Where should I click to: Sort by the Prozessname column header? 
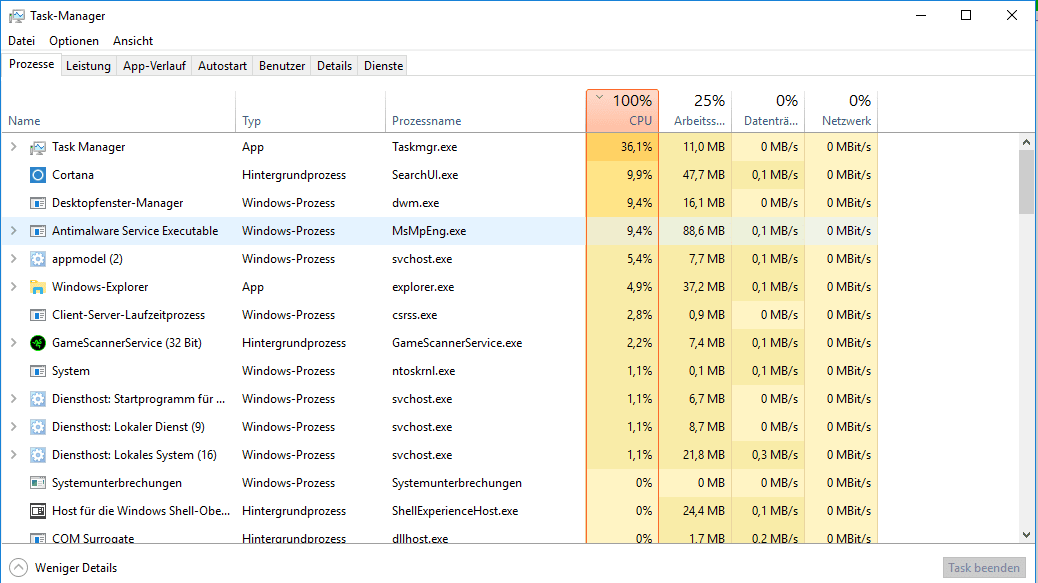485,111
